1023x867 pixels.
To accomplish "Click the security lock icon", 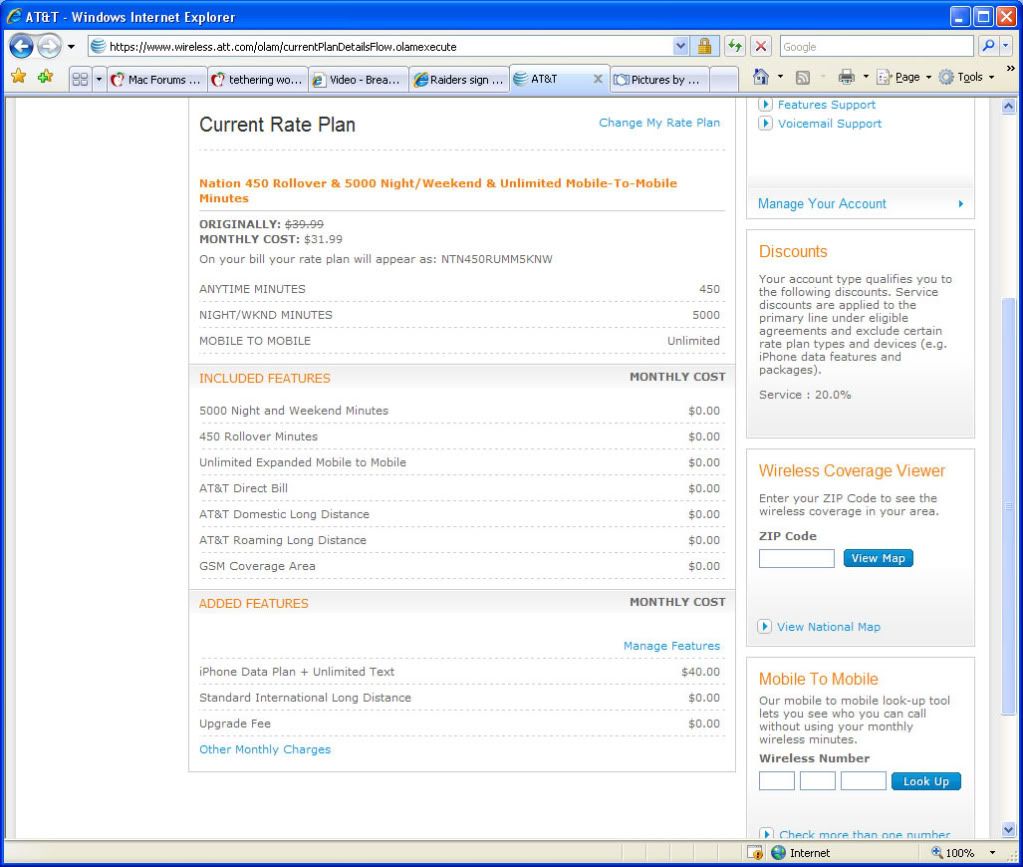I will tap(705, 46).
